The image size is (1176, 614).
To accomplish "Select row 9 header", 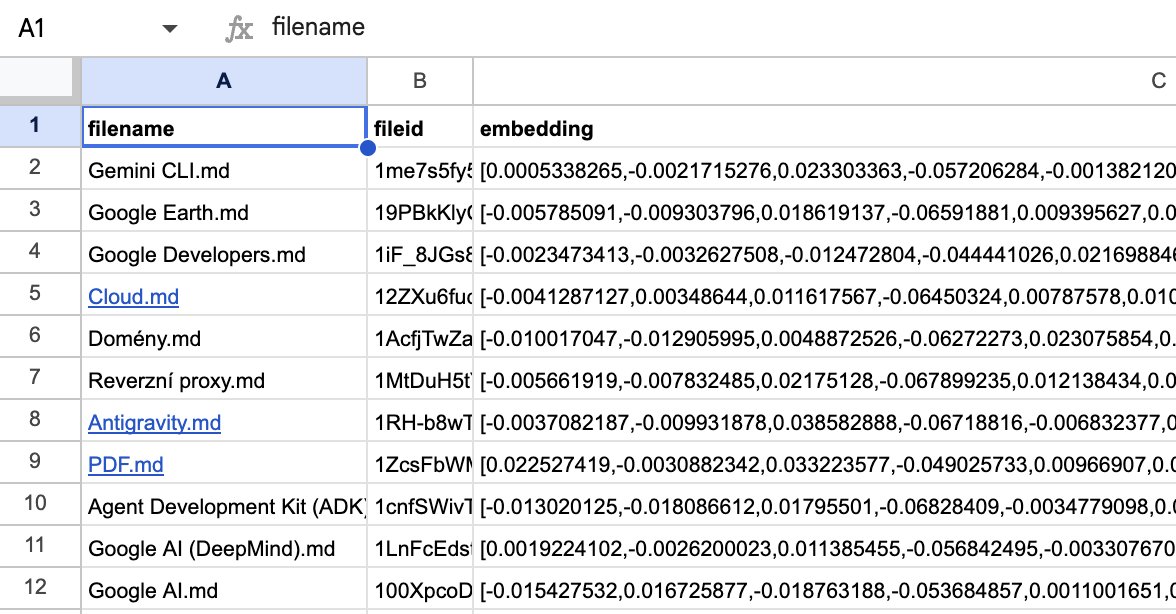I will pyautogui.click(x=40, y=462).
